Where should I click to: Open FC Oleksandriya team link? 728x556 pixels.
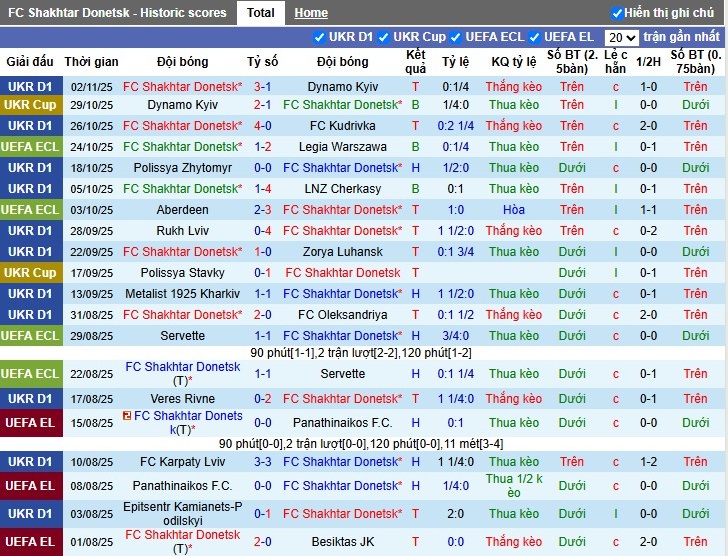343,315
